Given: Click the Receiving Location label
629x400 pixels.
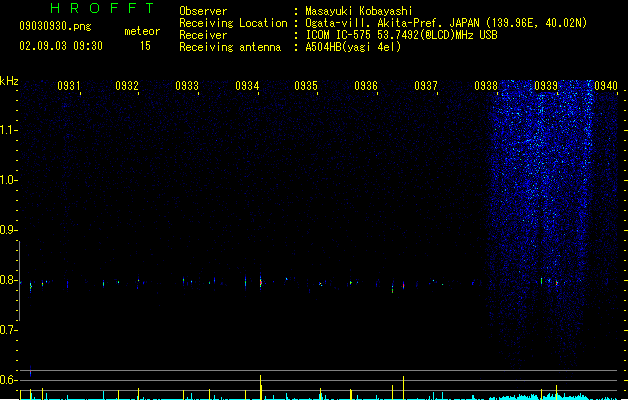Looking at the screenshot, I should (x=233, y=23).
